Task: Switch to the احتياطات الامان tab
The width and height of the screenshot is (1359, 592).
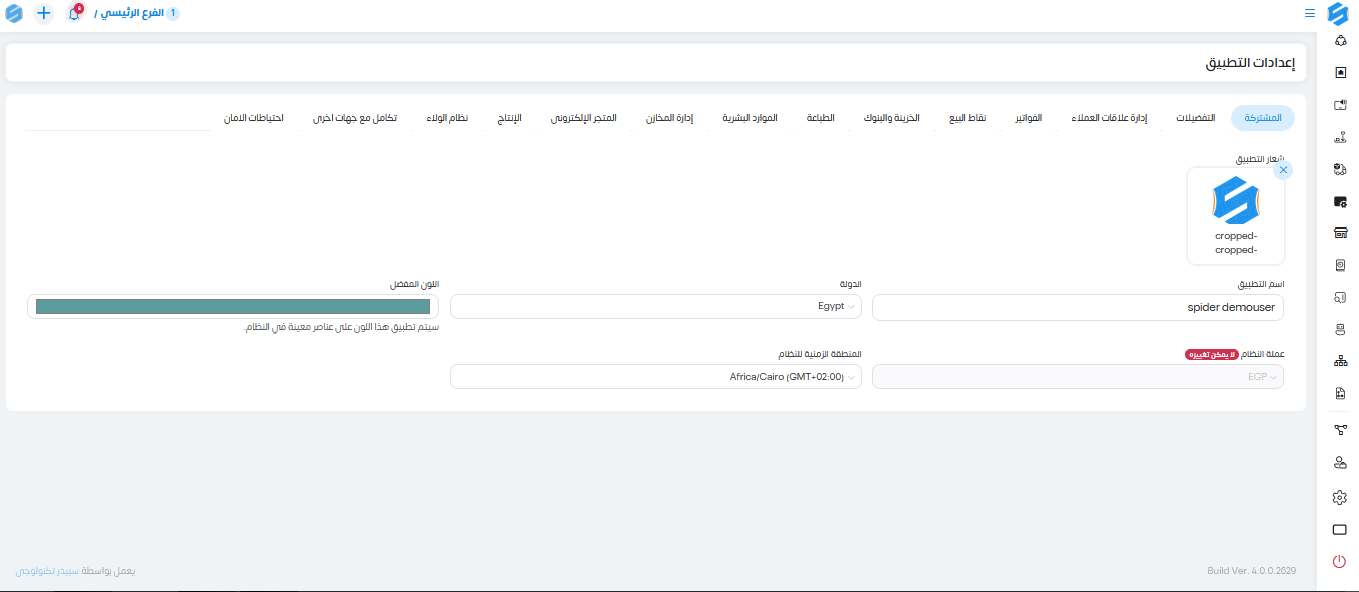Action: pyautogui.click(x=254, y=118)
